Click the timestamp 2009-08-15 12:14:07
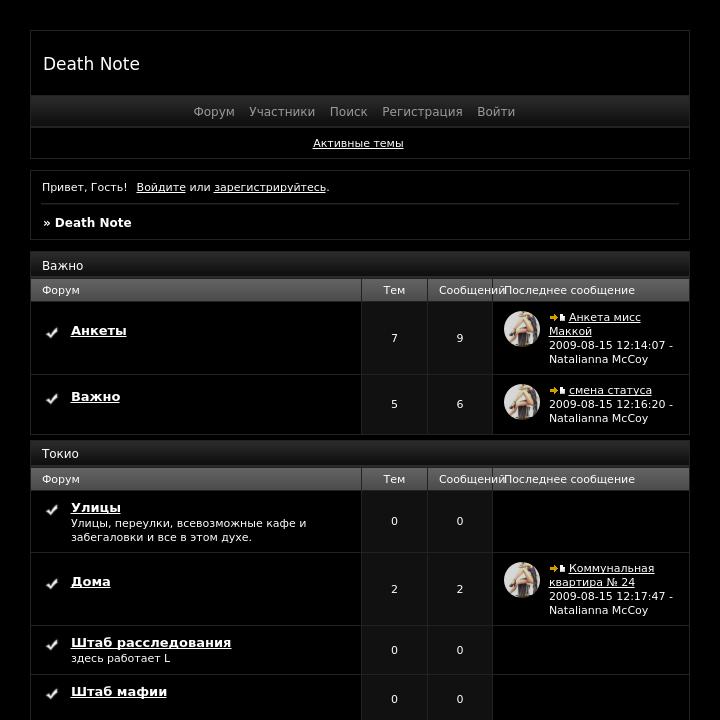This screenshot has height=720, width=720. point(607,345)
